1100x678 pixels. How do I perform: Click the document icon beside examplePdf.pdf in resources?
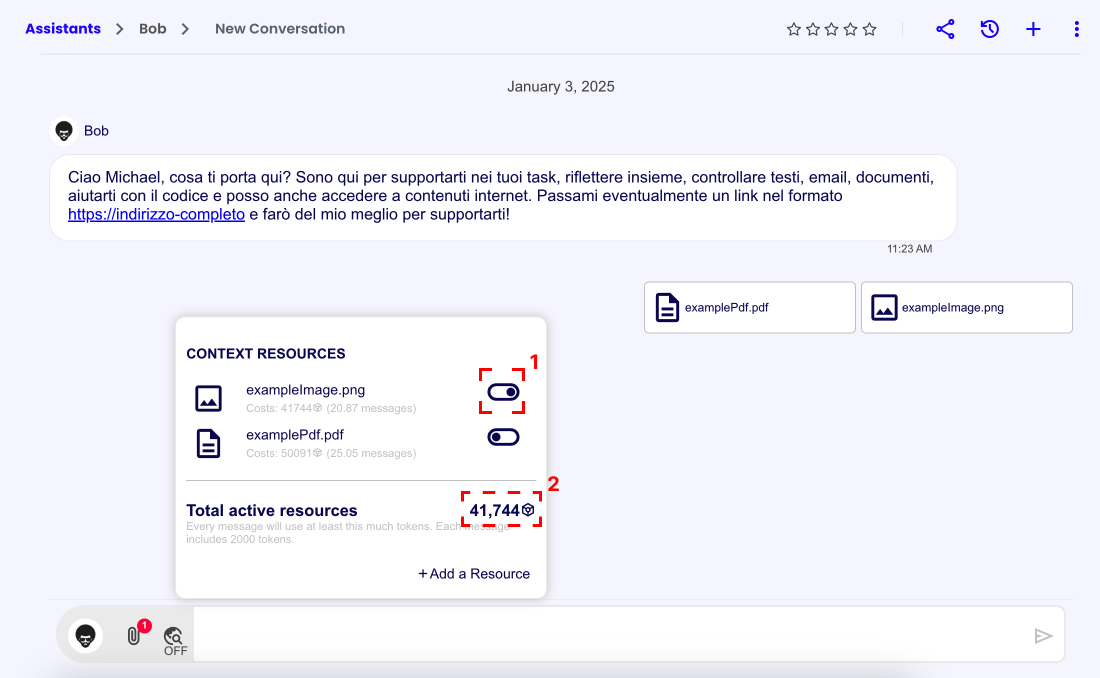tap(208, 444)
